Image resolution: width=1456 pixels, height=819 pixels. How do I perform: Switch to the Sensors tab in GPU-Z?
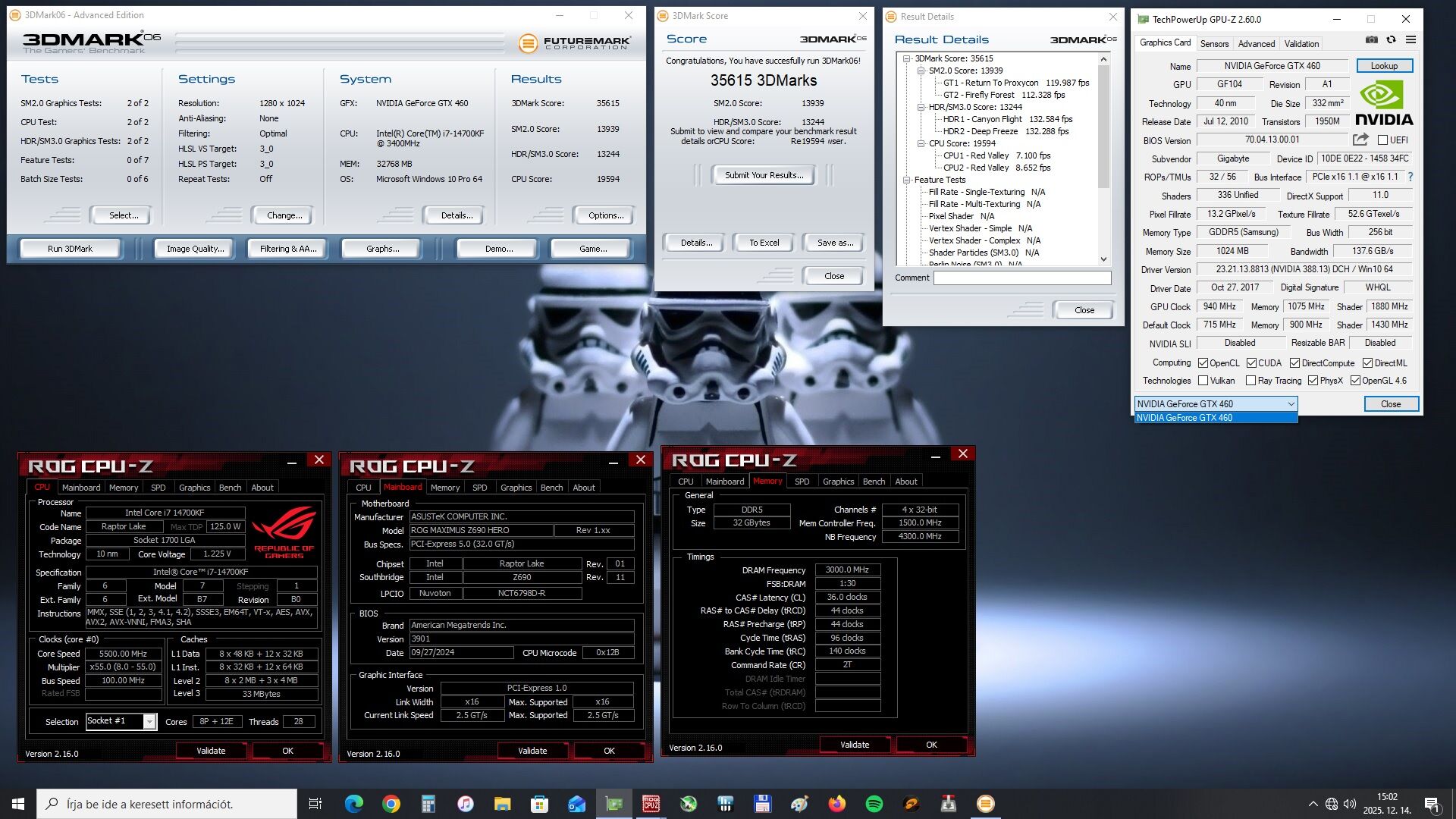(1214, 44)
